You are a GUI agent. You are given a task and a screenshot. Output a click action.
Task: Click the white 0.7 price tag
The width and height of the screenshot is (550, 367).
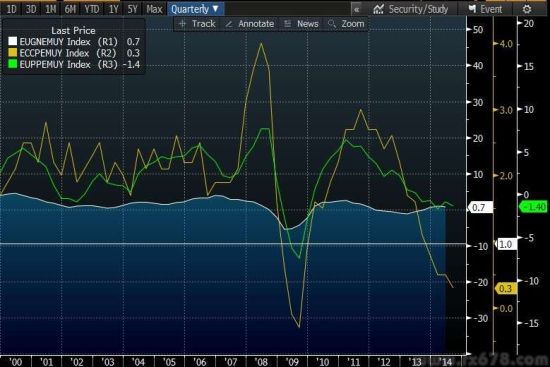pyautogui.click(x=480, y=207)
